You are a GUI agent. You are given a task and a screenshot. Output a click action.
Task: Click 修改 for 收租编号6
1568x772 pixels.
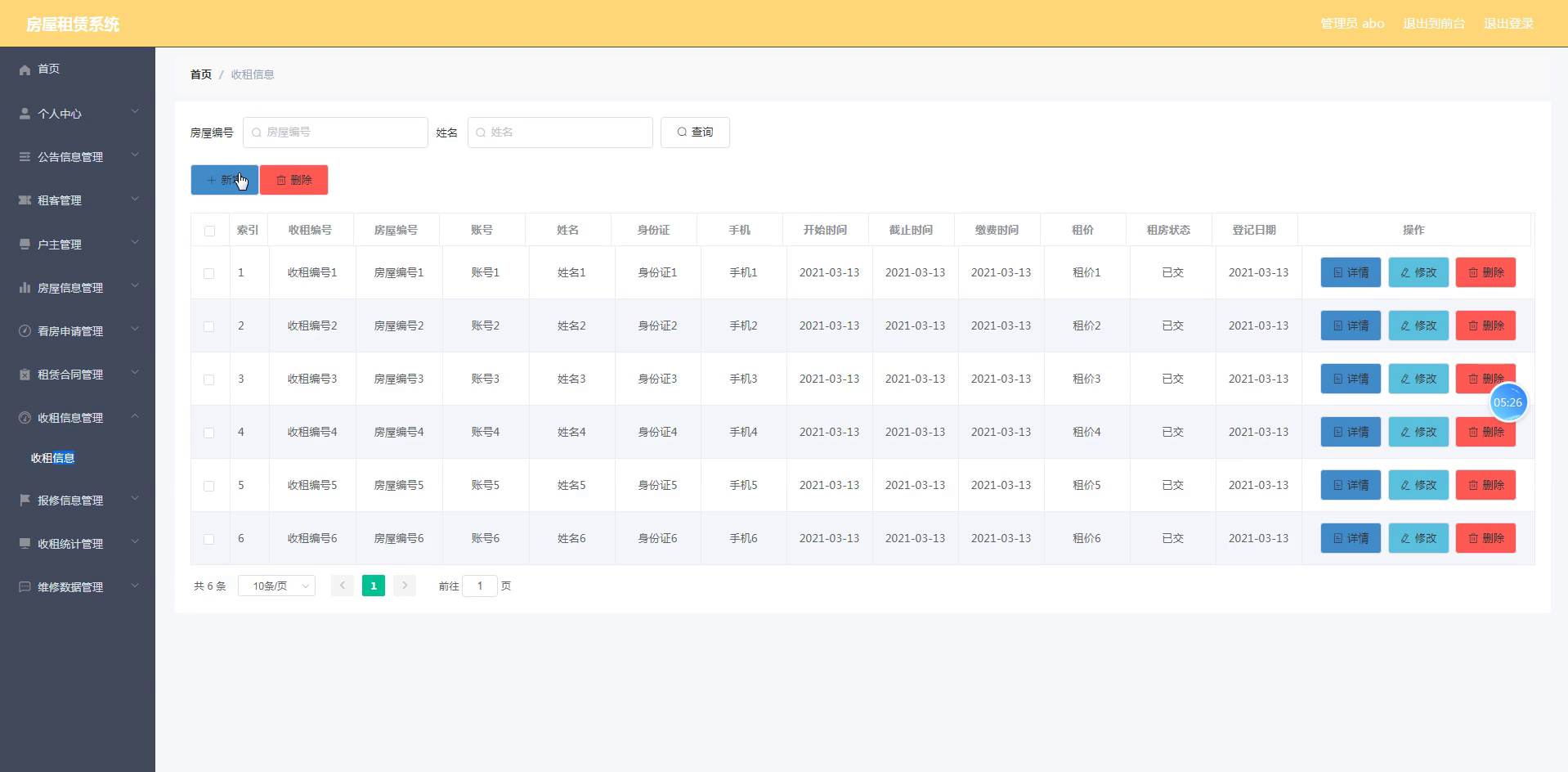coord(1418,538)
